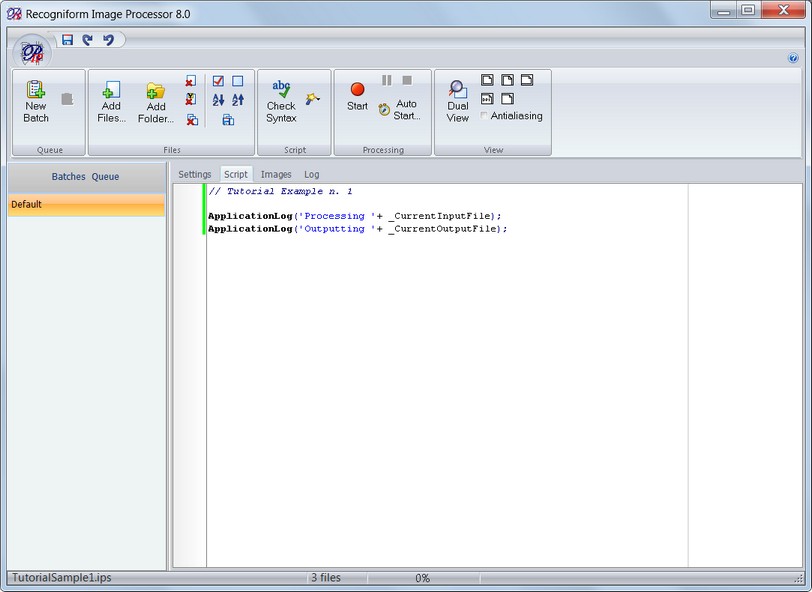812x592 pixels.
Task: Open the Add Files dialog
Action: (111, 102)
